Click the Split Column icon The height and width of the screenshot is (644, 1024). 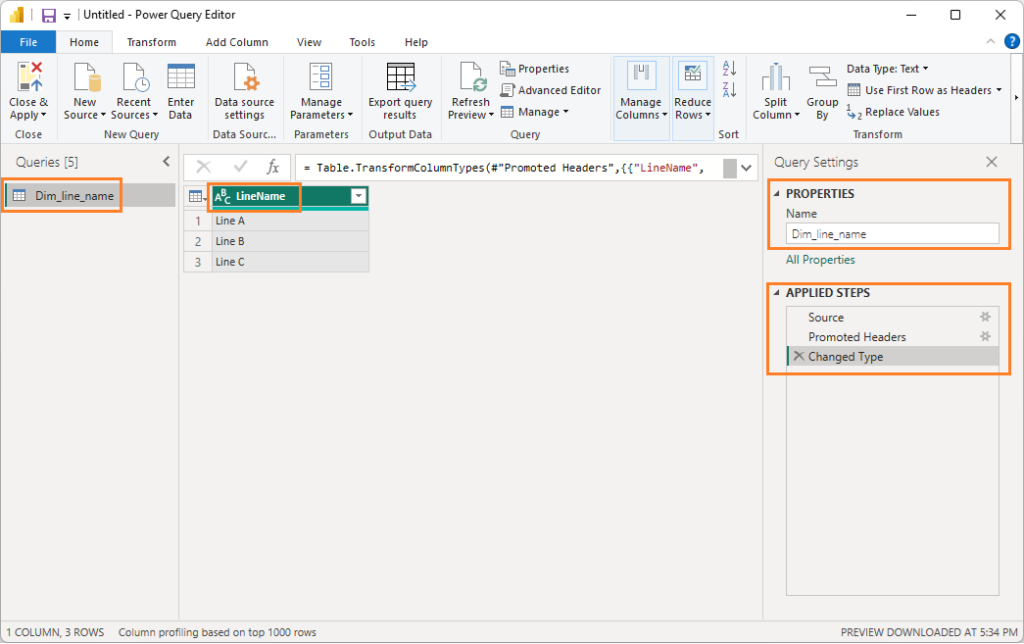pos(776,77)
